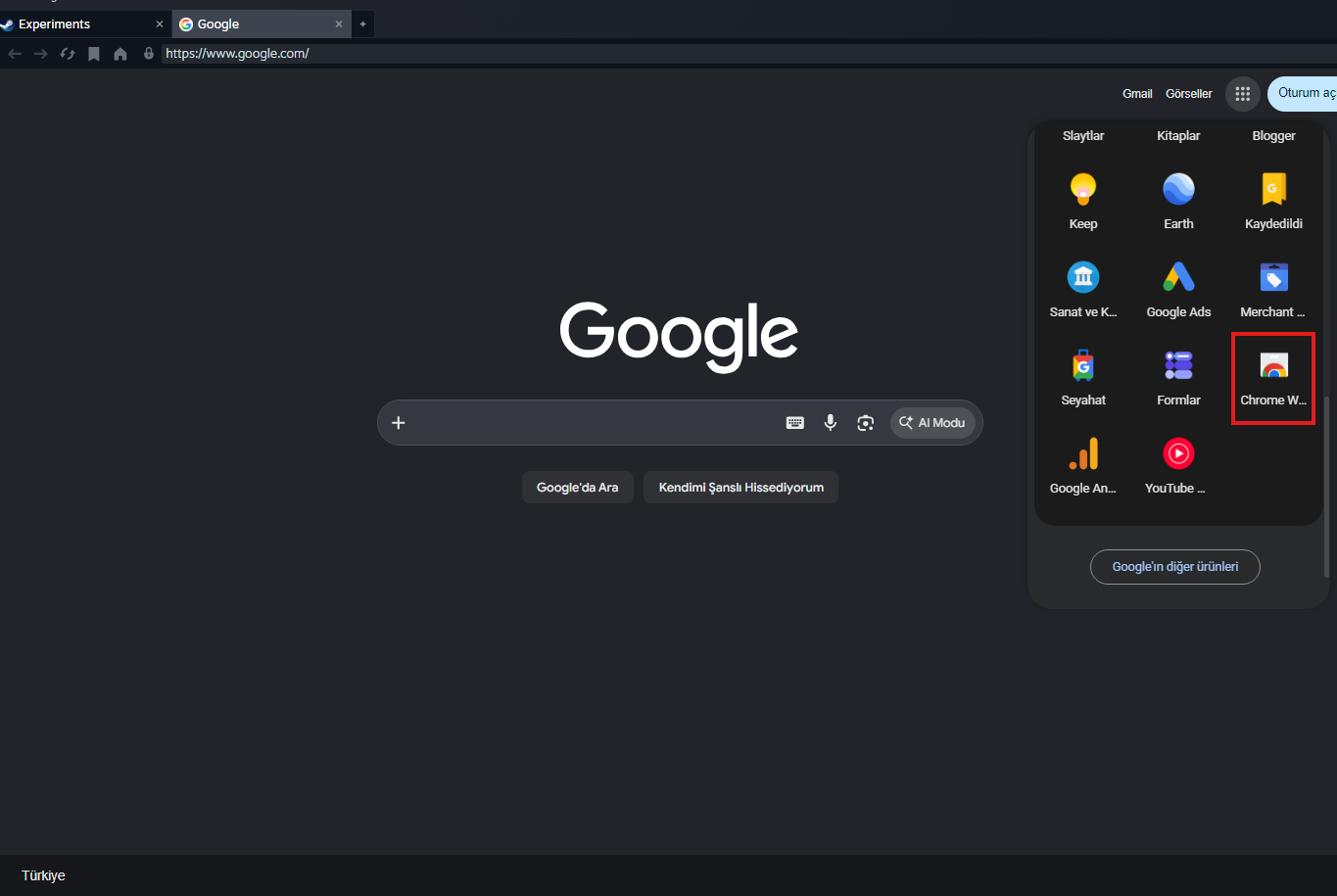Image resolution: width=1337 pixels, height=896 pixels.
Task: Open AI Modu search mode
Action: 932,423
